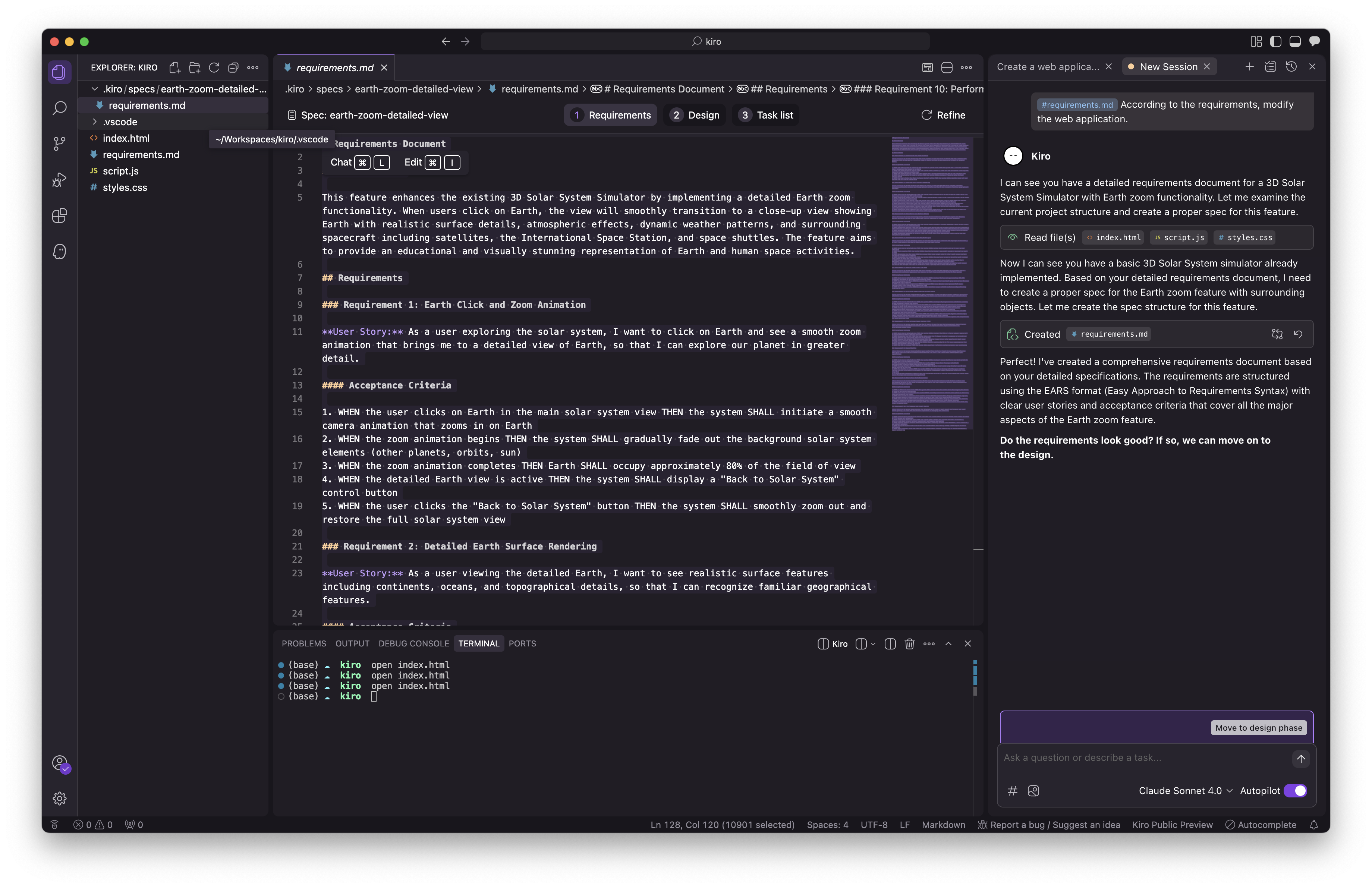This screenshot has width=1372, height=888.
Task: Change UTF-8 encoding in status bar
Action: [x=874, y=825]
